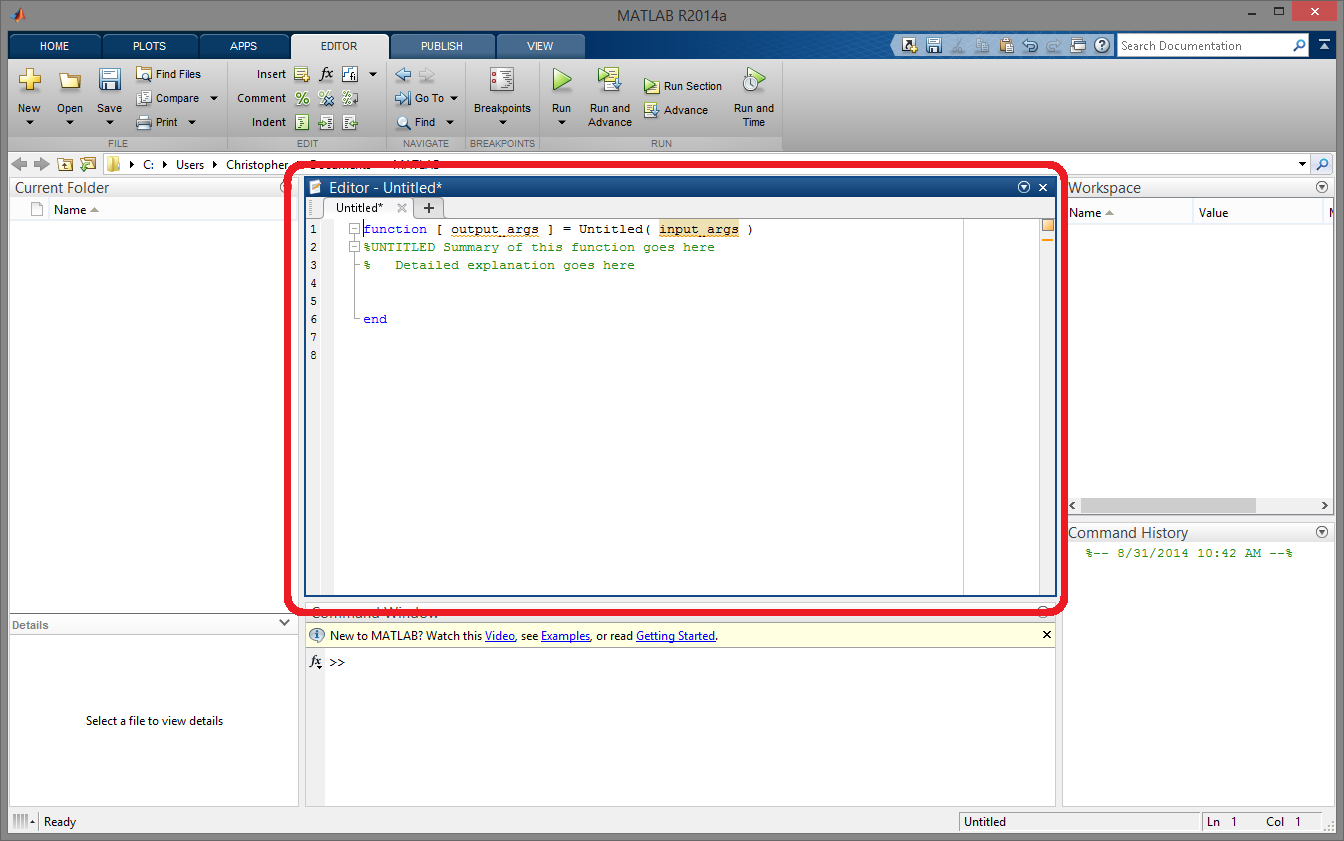Click the Run and Time icon
The height and width of the screenshot is (841, 1344).
[x=754, y=80]
